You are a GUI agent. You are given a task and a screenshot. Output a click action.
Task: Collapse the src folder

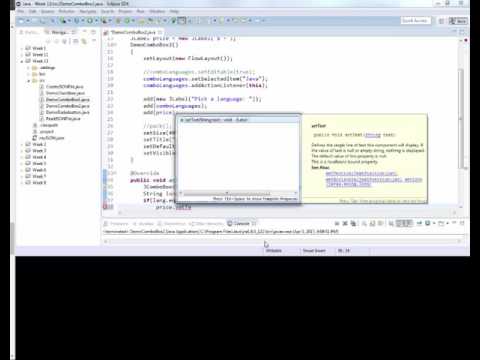point(29,80)
